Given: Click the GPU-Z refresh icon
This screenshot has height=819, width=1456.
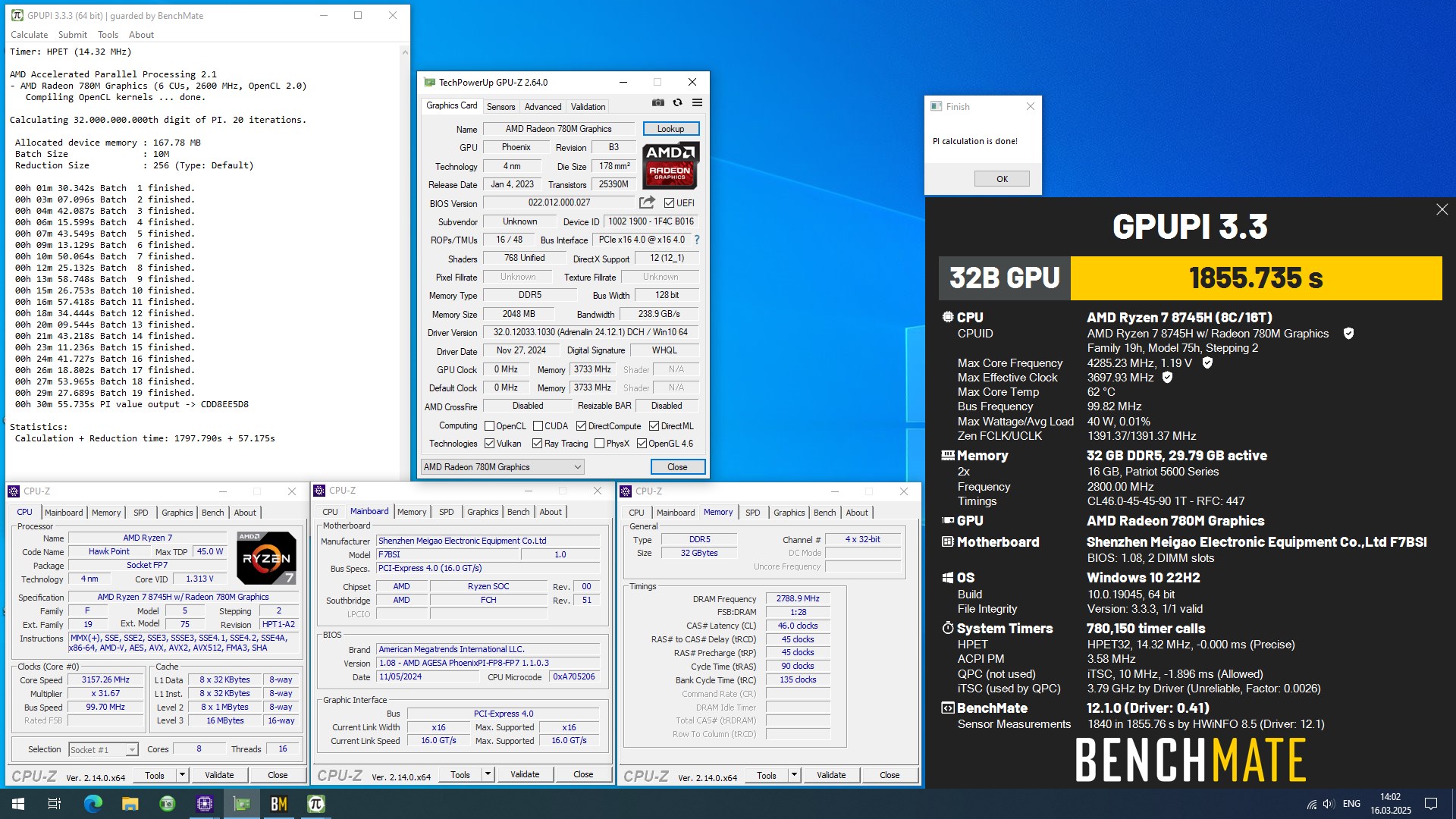Looking at the screenshot, I should click(677, 102).
